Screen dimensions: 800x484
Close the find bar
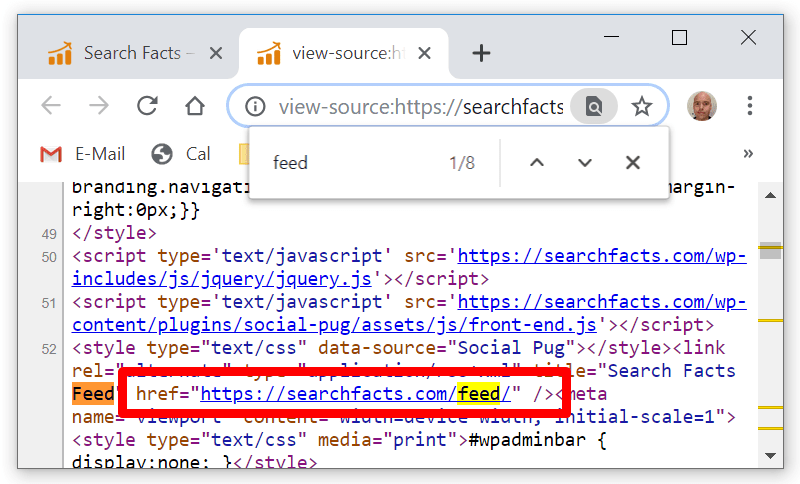633,163
